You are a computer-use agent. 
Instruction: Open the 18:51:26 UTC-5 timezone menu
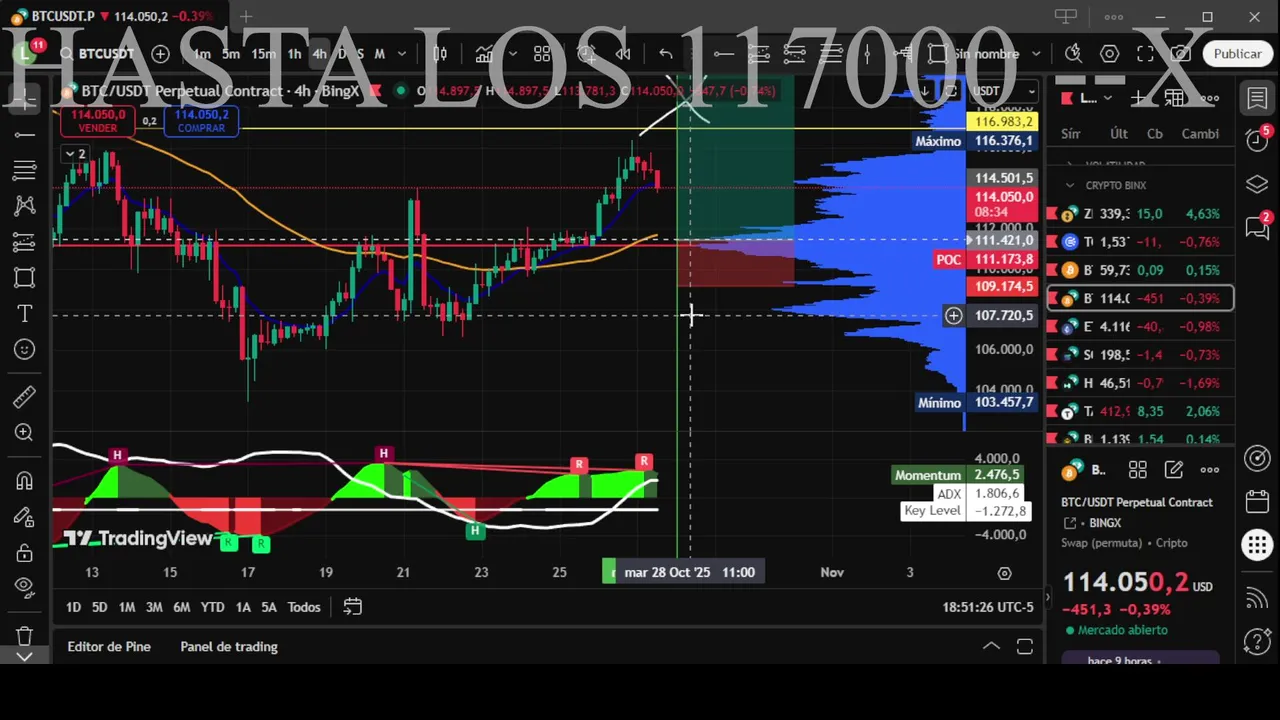coord(987,607)
